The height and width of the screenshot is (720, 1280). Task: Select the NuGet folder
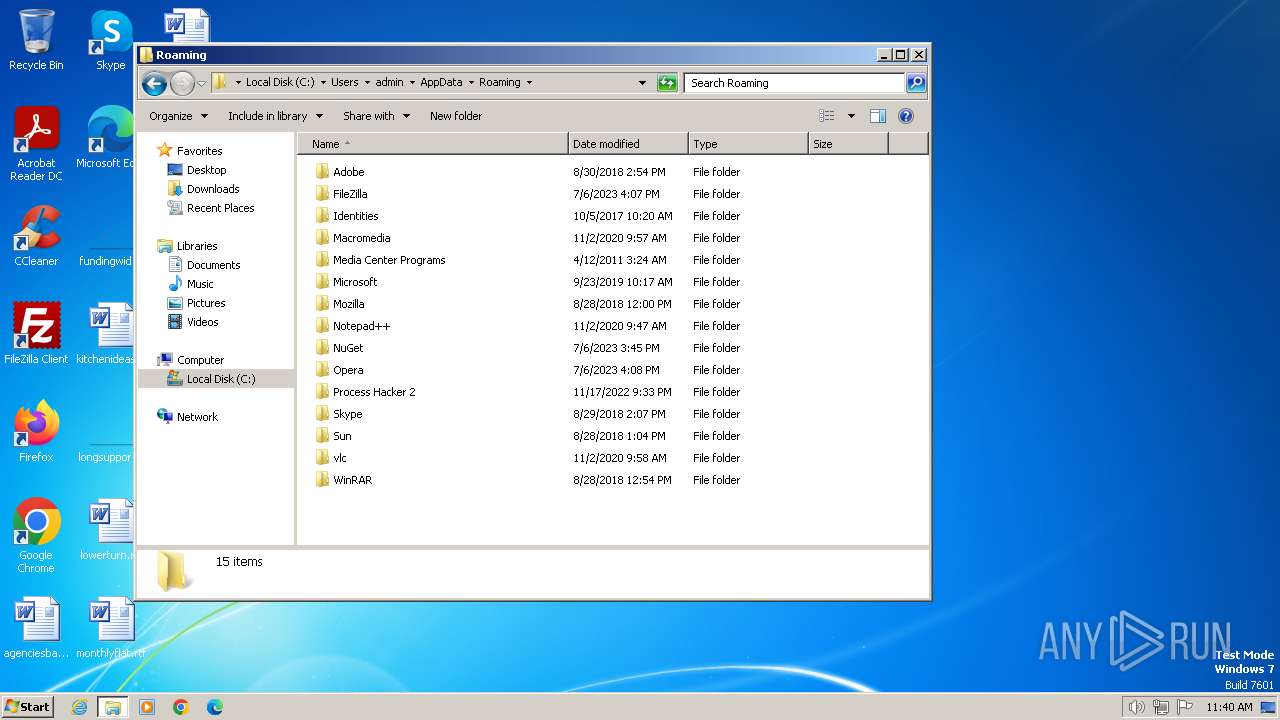(x=348, y=348)
